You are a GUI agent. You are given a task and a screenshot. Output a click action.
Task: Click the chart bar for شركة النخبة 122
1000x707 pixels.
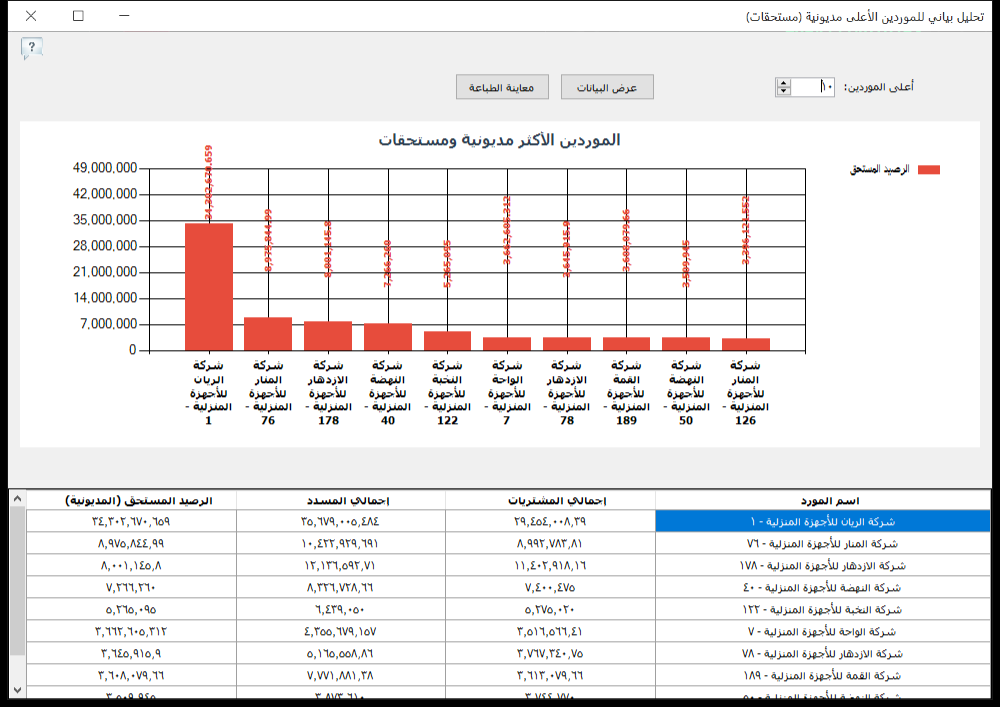tap(447, 341)
